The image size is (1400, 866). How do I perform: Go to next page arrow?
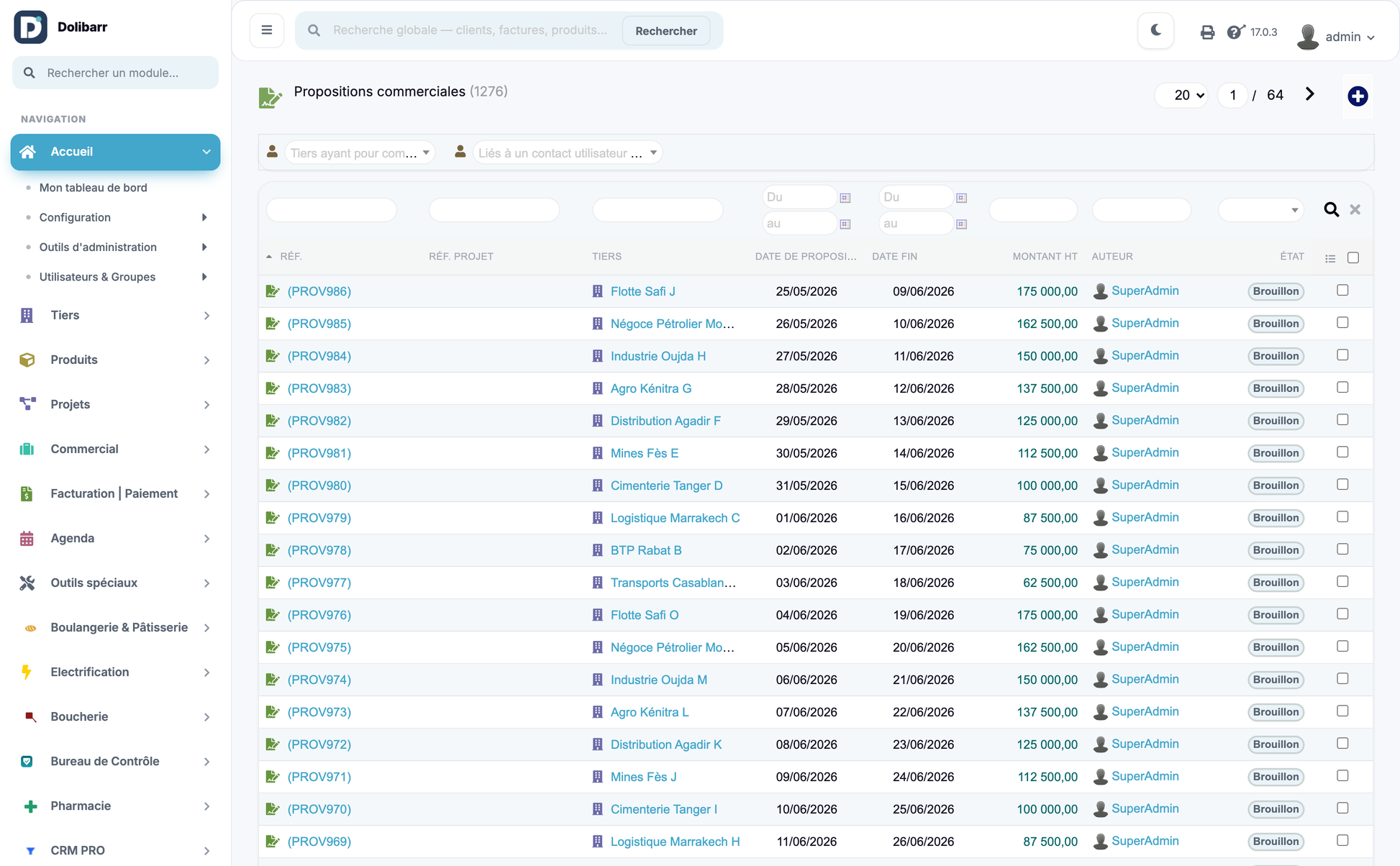[1310, 94]
